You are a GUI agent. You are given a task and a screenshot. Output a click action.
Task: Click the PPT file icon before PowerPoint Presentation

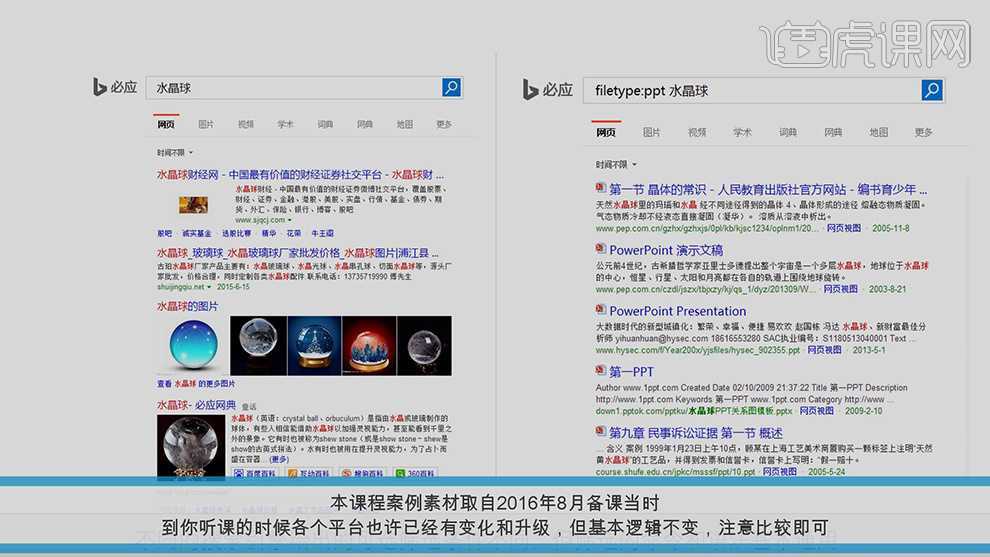[x=600, y=309]
